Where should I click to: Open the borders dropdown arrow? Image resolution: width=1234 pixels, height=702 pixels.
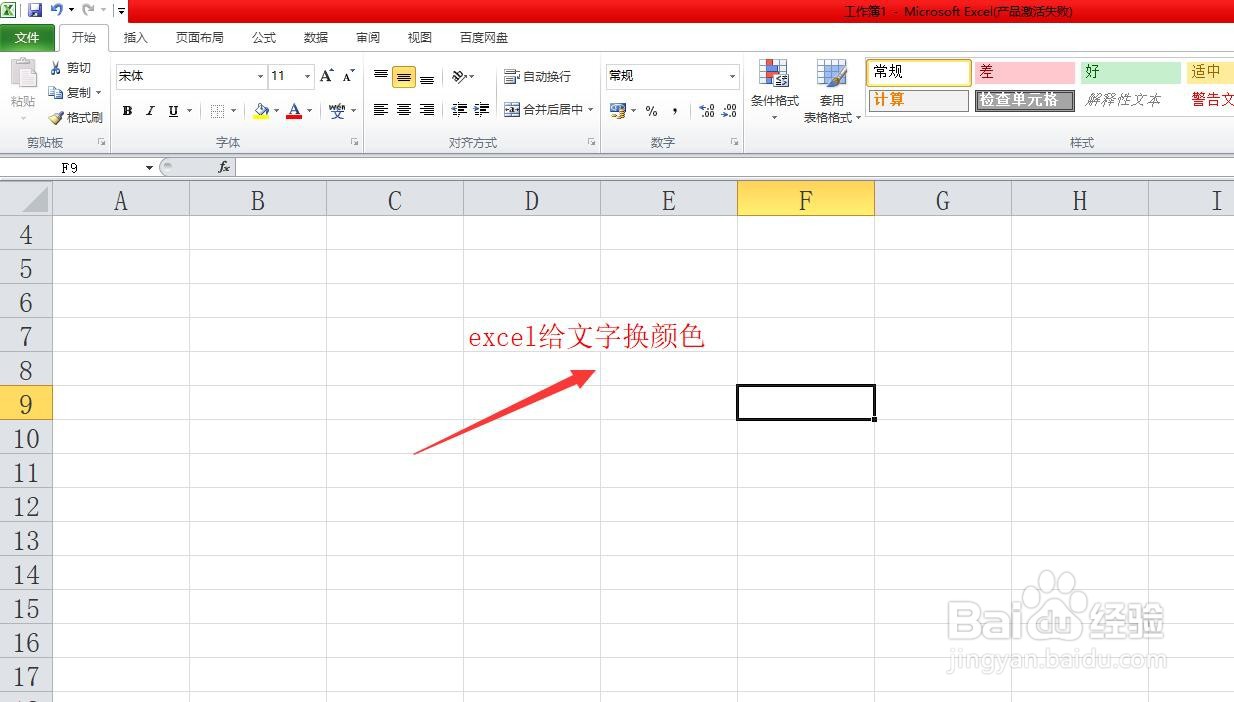click(x=234, y=111)
